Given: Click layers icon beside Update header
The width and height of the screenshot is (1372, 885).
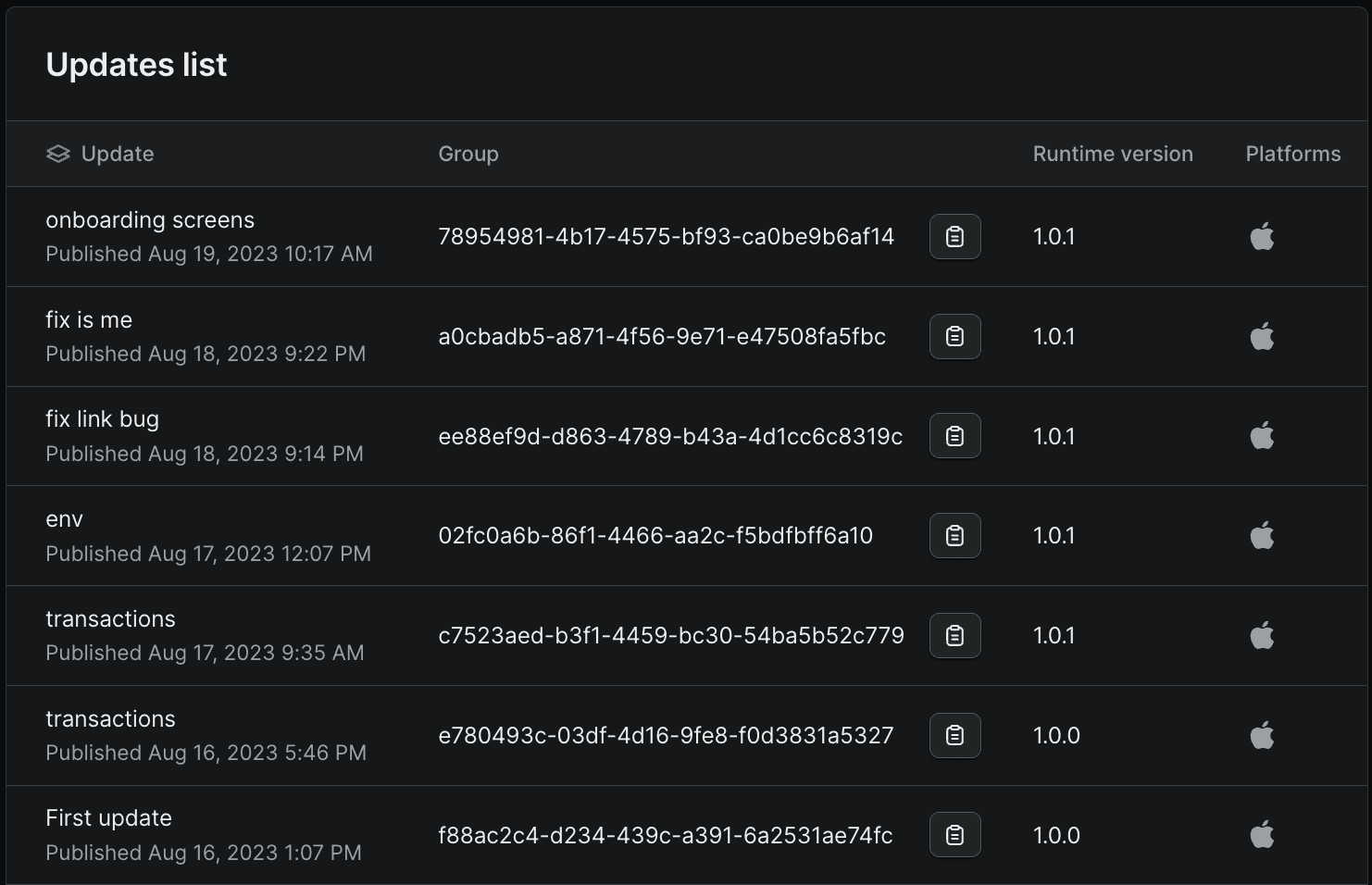Looking at the screenshot, I should coord(58,155).
